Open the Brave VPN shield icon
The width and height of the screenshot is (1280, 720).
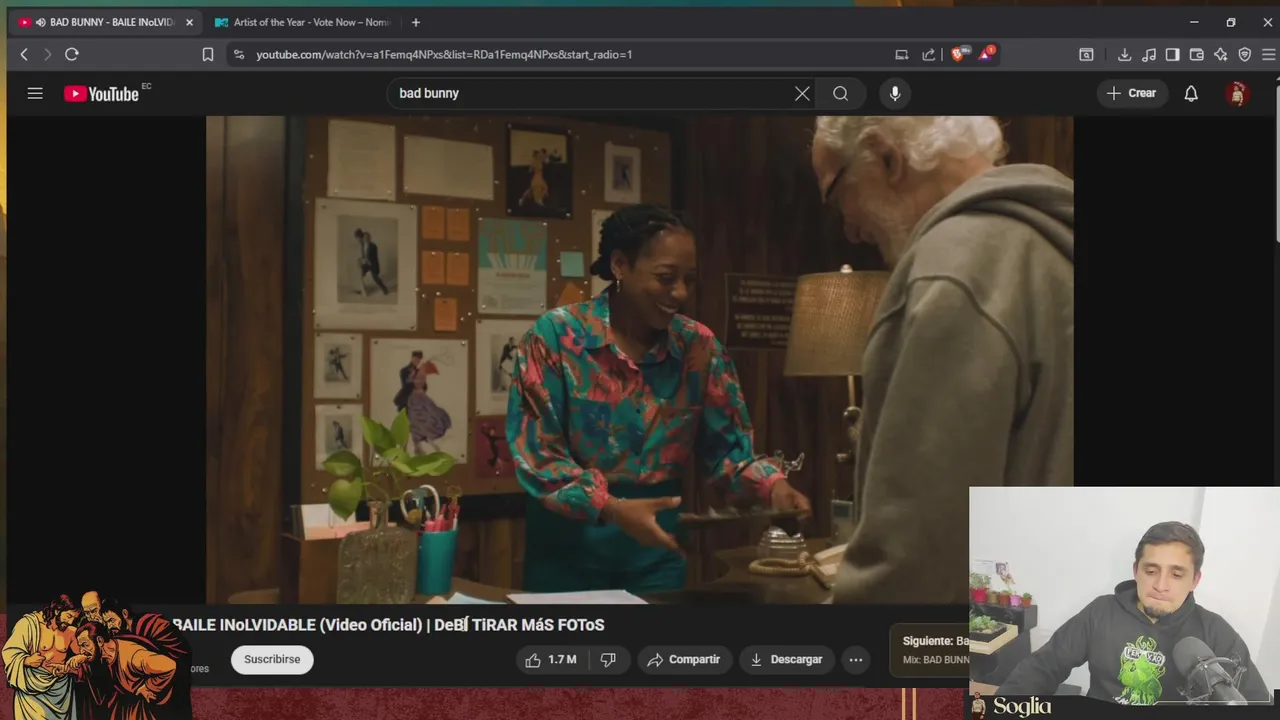[1245, 55]
